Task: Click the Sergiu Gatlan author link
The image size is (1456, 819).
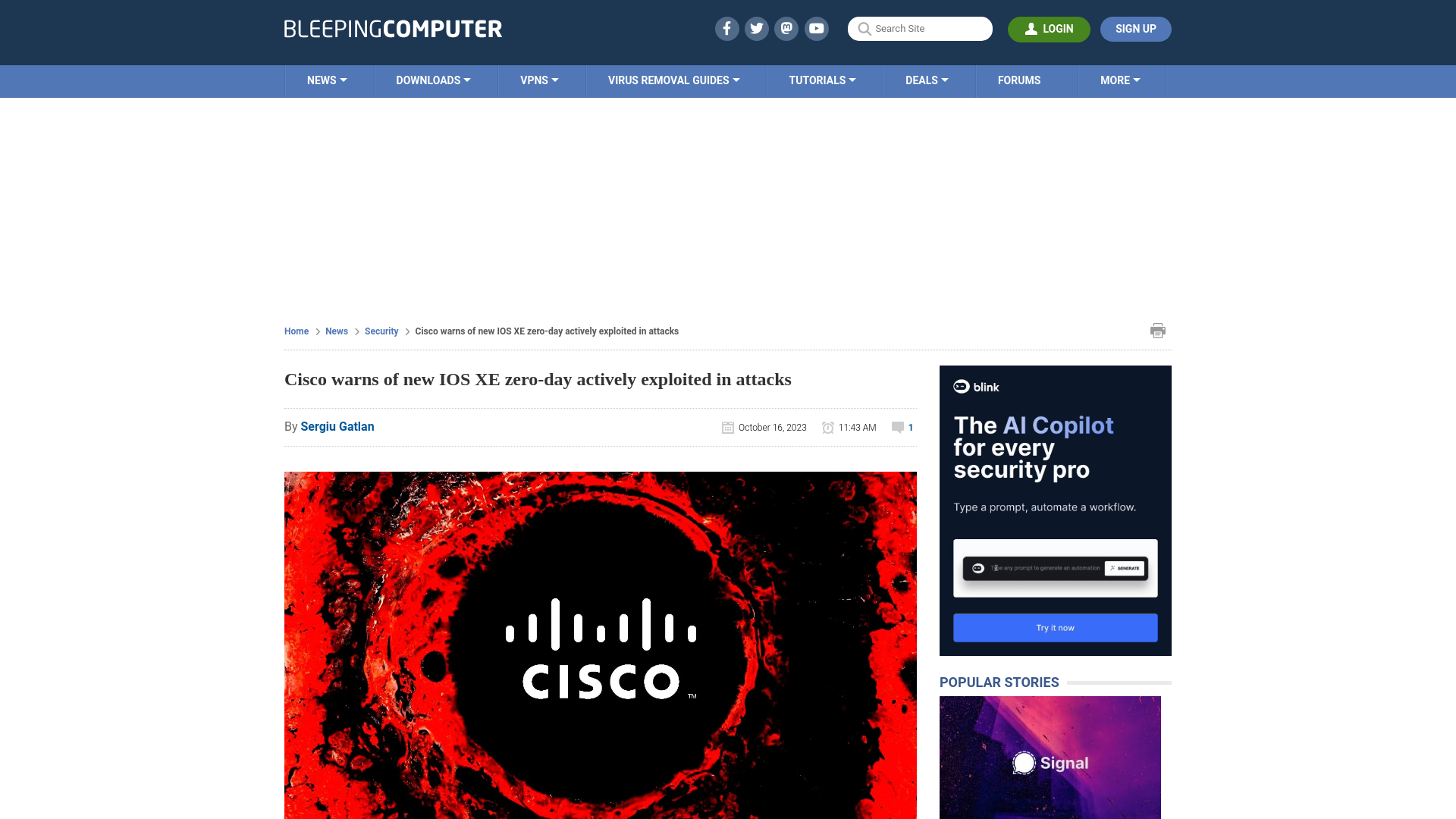Action: (x=337, y=426)
